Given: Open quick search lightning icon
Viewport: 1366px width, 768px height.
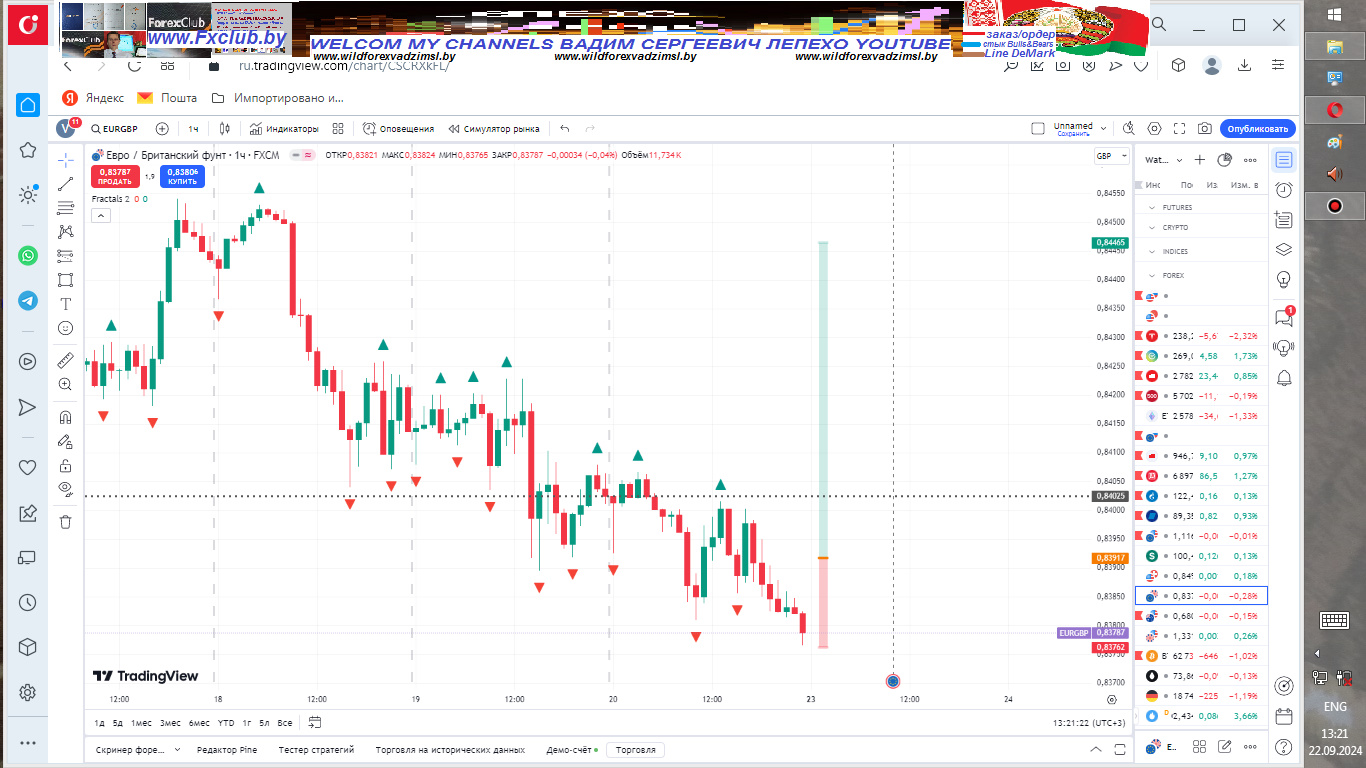Looking at the screenshot, I should [x=1129, y=129].
